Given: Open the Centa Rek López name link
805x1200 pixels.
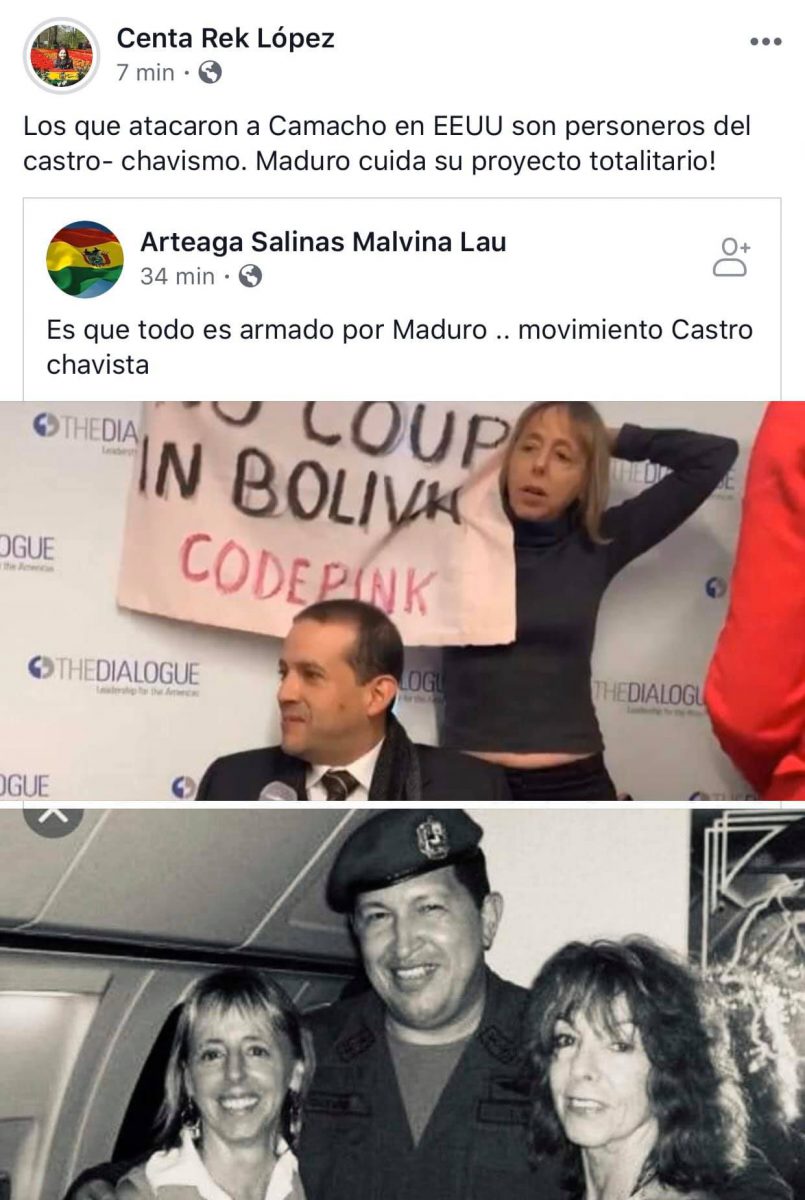Looking at the screenshot, I should 226,38.
